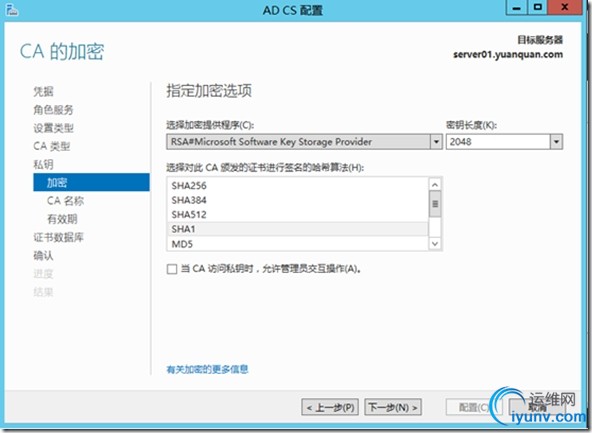This screenshot has height=433, width=592.
Task: Click the hash list scroll up arrow
Action: click(435, 185)
